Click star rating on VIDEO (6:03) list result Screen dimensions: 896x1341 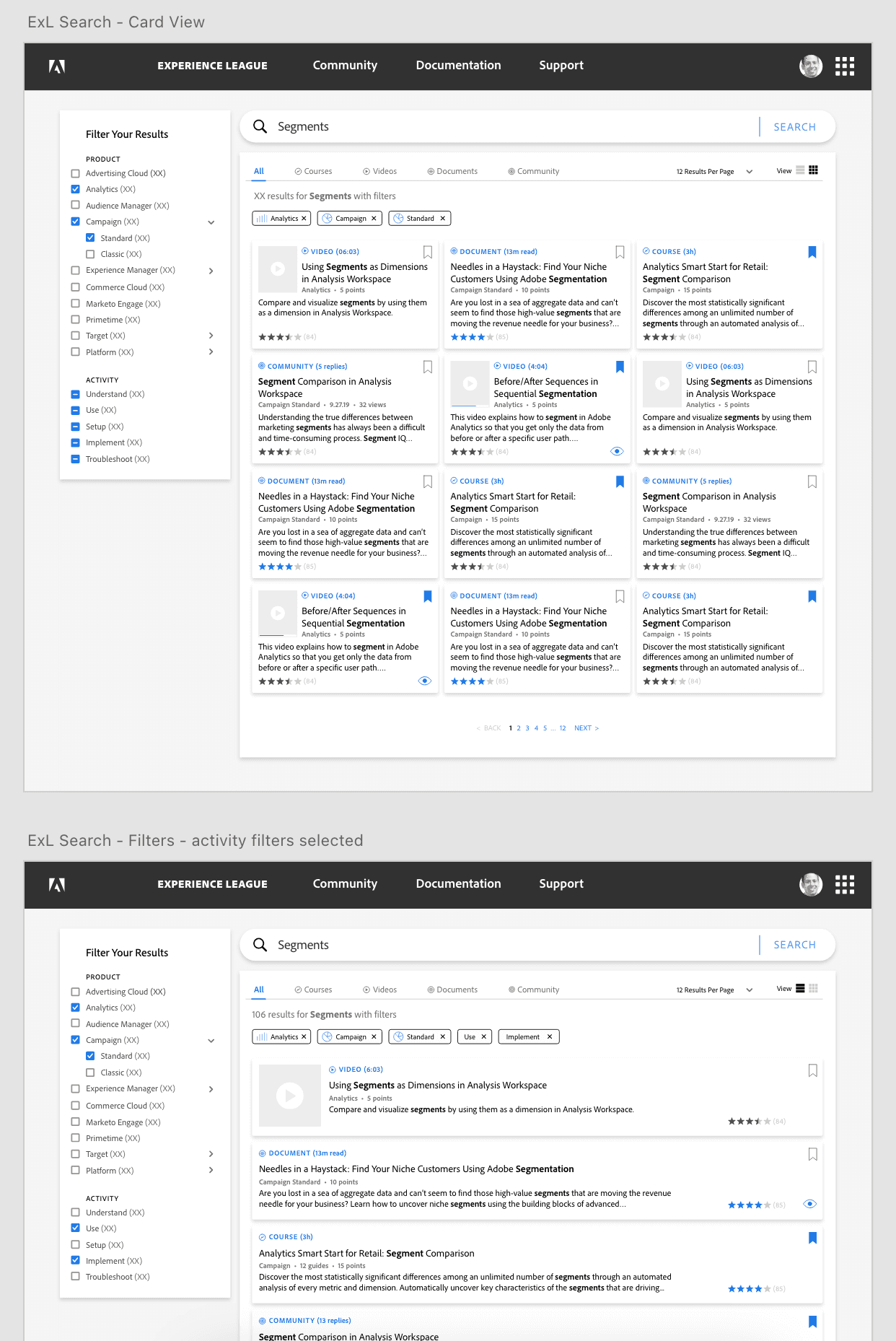pos(749,1121)
